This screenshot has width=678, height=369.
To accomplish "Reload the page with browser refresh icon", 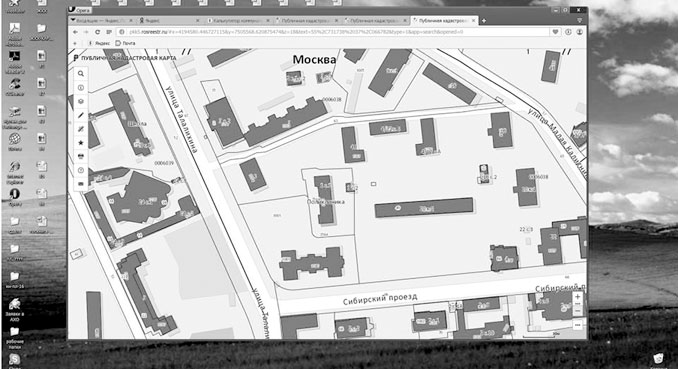I will coord(98,32).
